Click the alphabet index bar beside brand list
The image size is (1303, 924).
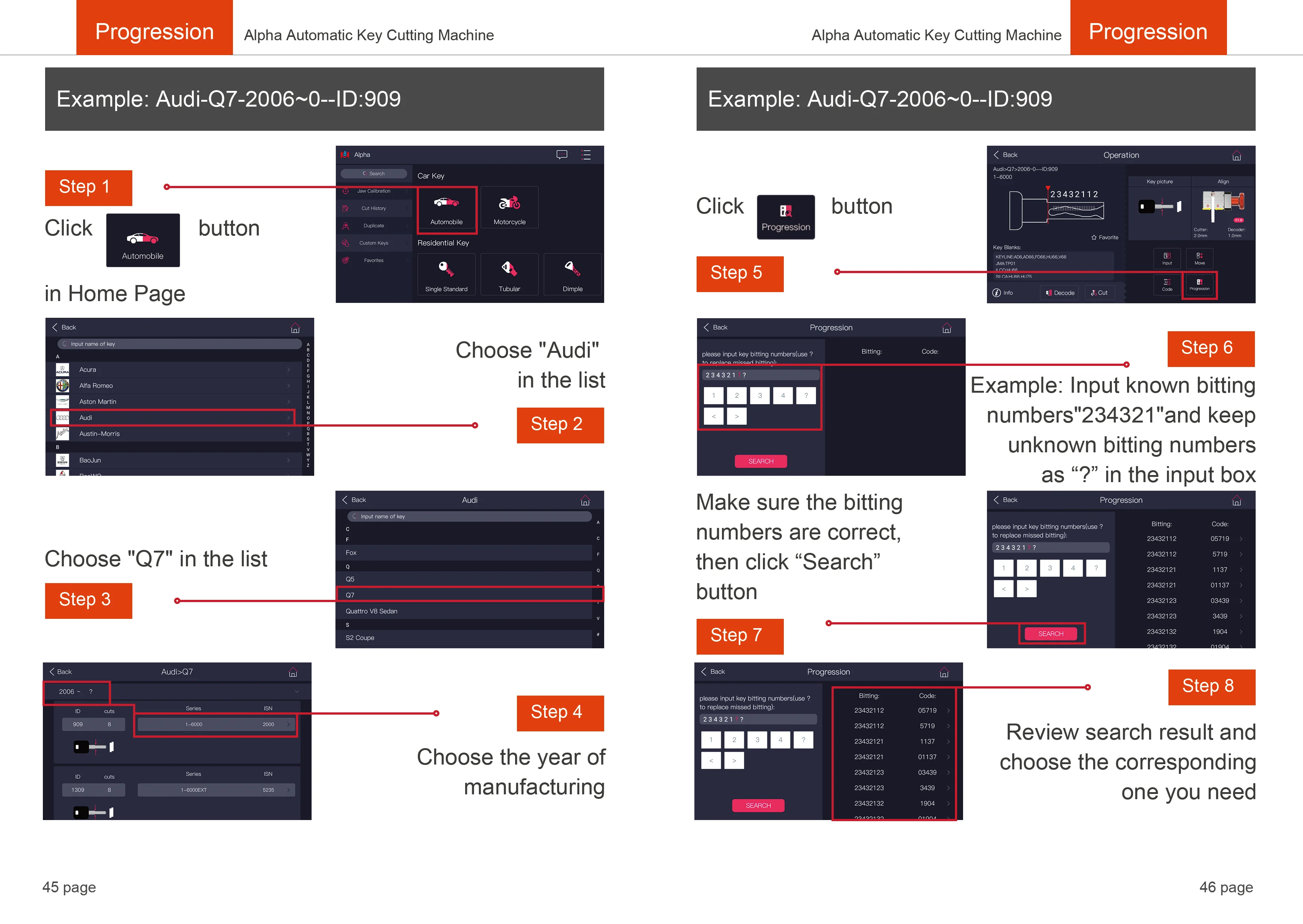[308, 405]
